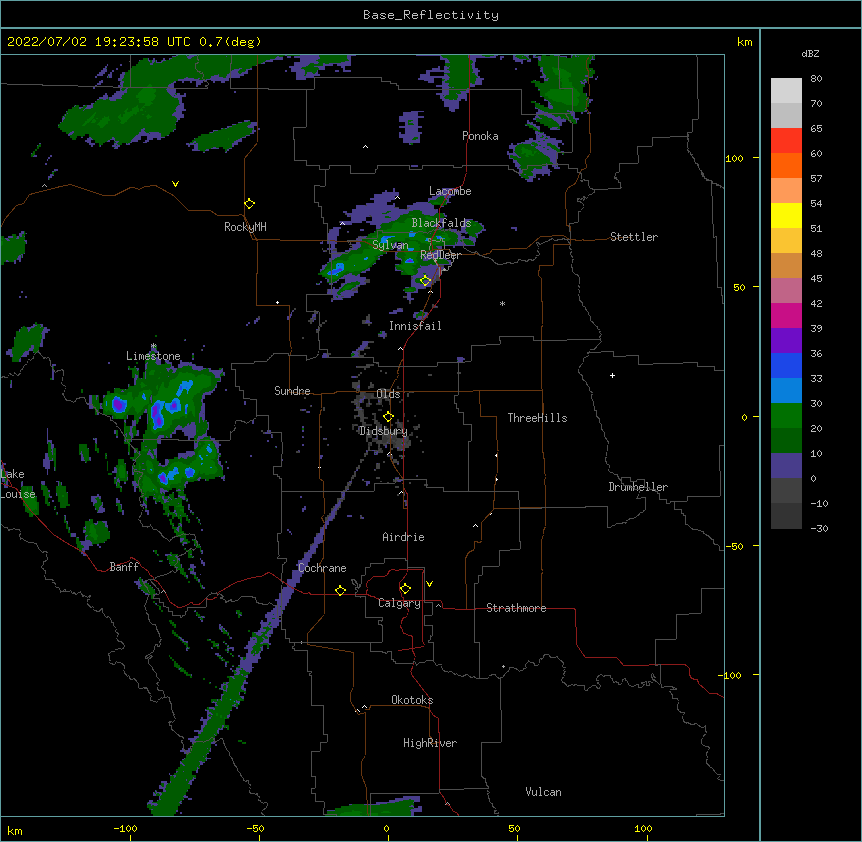The height and width of the screenshot is (842, 862).
Task: Click the RockyMH label
Action: [x=245, y=227]
